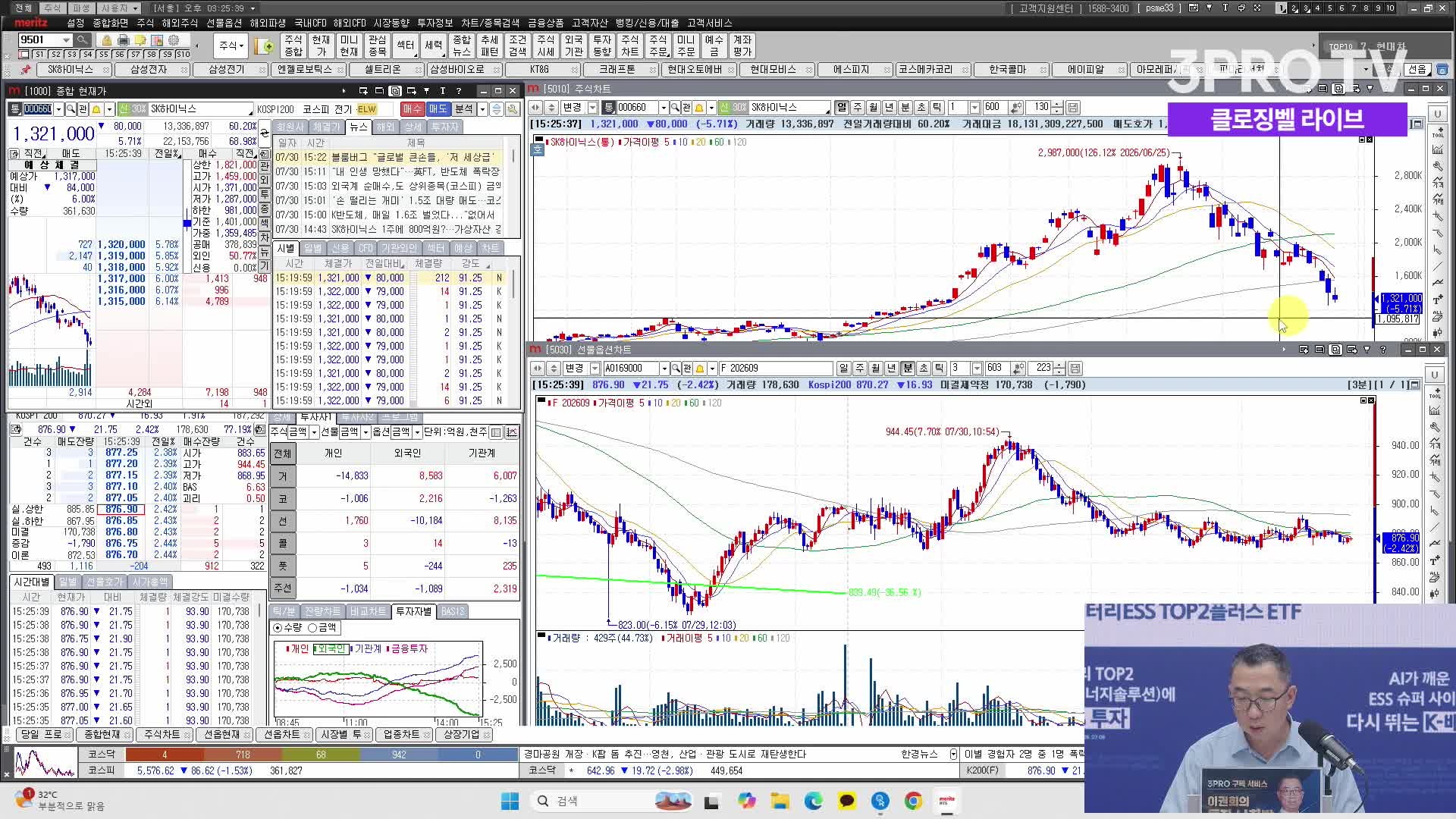Click the red 매수 buy button

click(412, 109)
